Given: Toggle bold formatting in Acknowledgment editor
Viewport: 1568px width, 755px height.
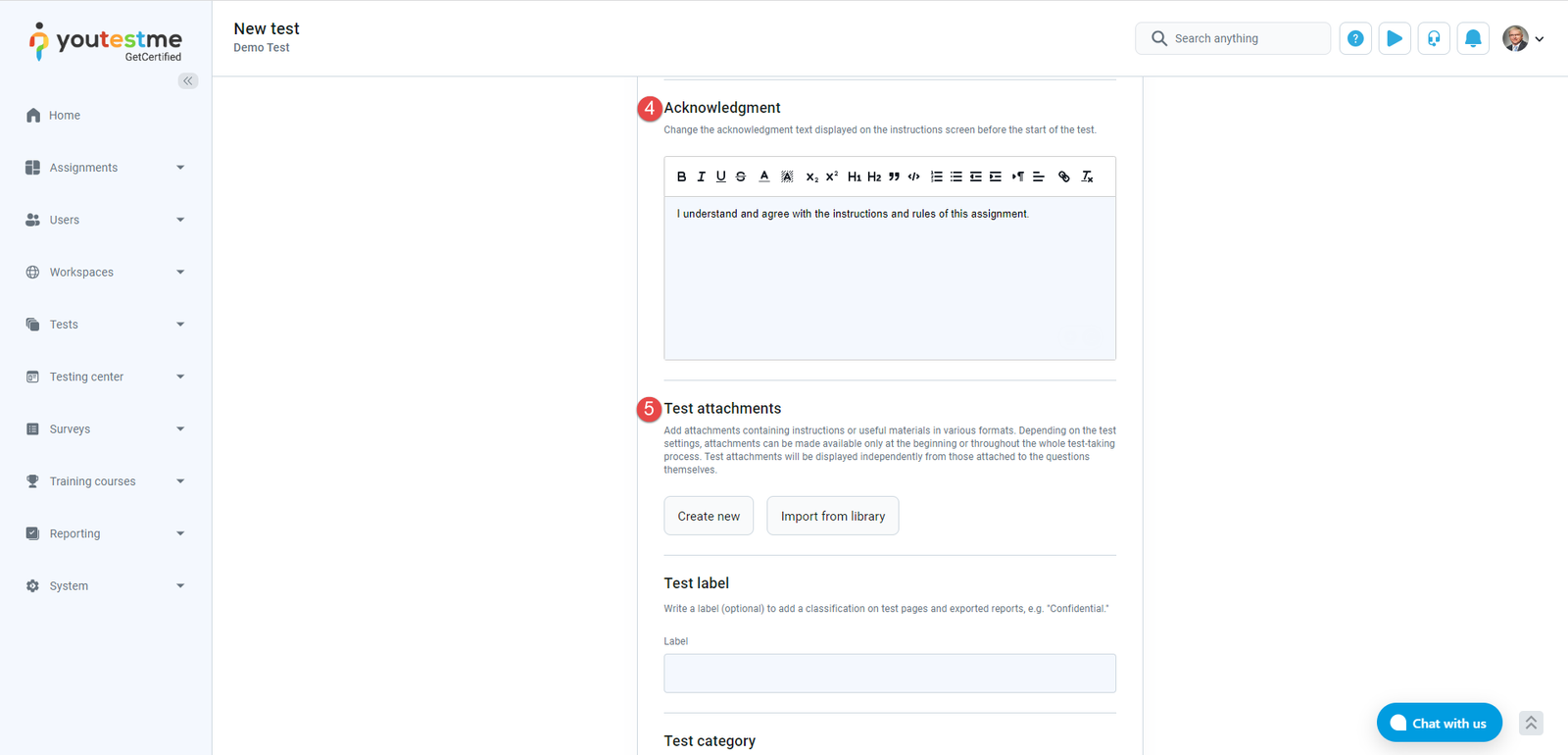Looking at the screenshot, I should (x=681, y=176).
